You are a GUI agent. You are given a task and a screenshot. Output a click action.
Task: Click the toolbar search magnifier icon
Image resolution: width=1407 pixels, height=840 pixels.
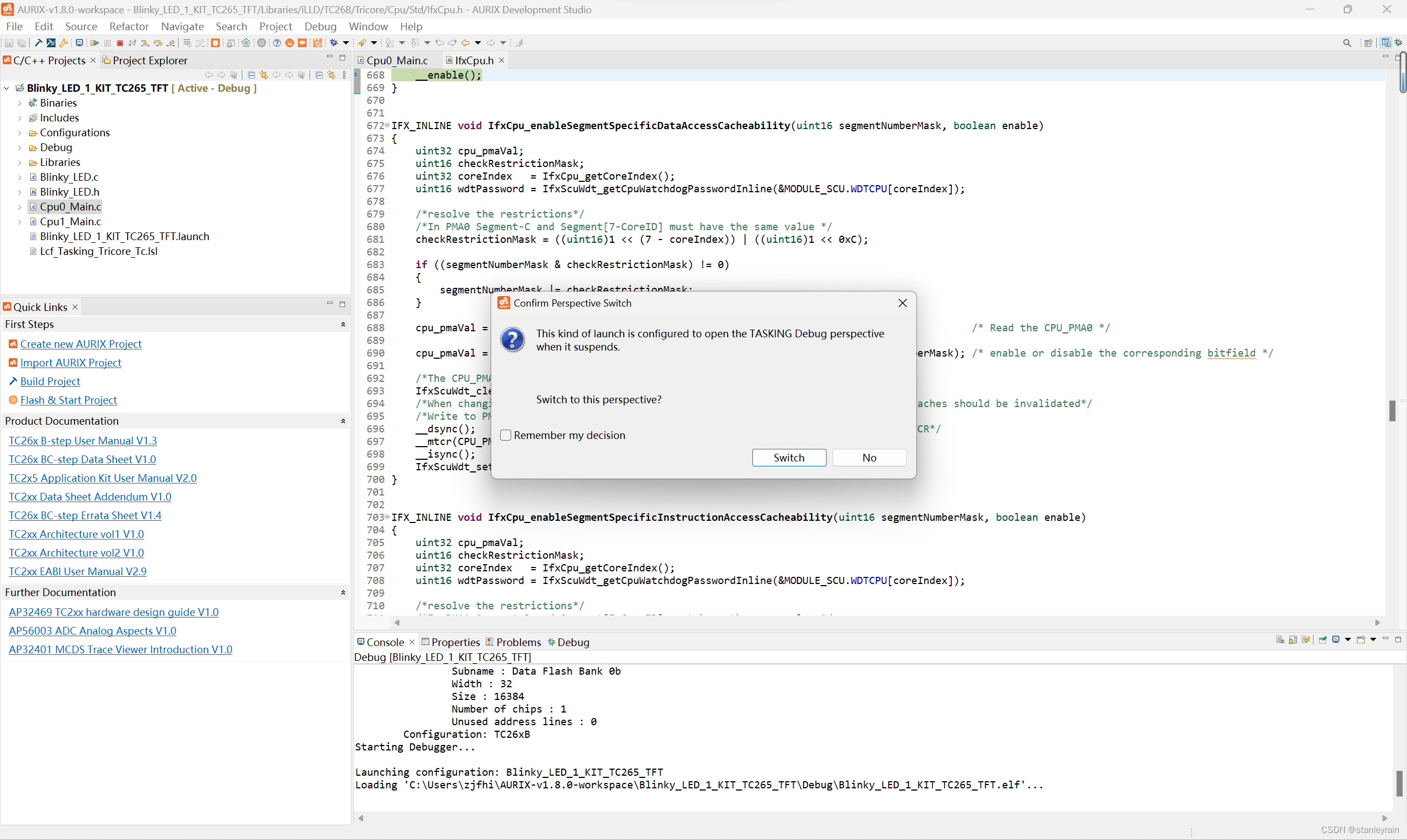(x=1347, y=43)
